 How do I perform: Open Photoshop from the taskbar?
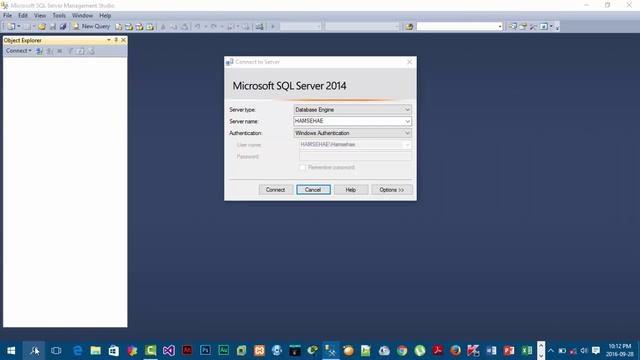pos(205,351)
